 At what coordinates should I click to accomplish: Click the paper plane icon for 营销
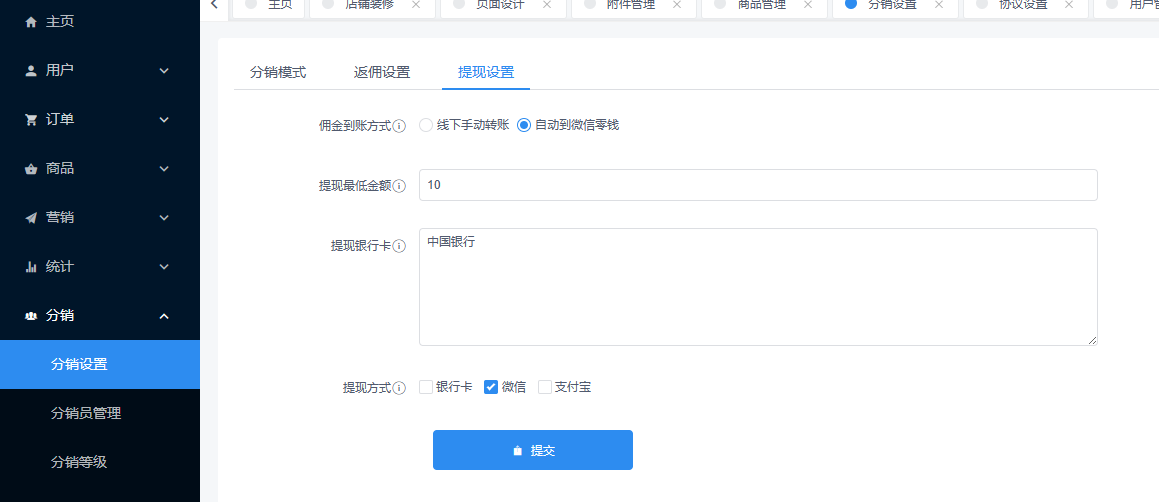[x=31, y=217]
